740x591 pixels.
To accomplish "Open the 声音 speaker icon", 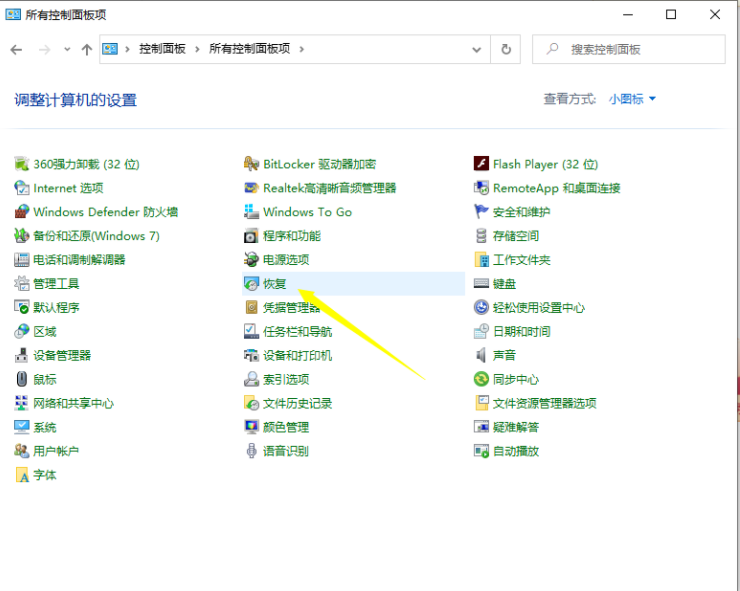I will click(x=482, y=356).
